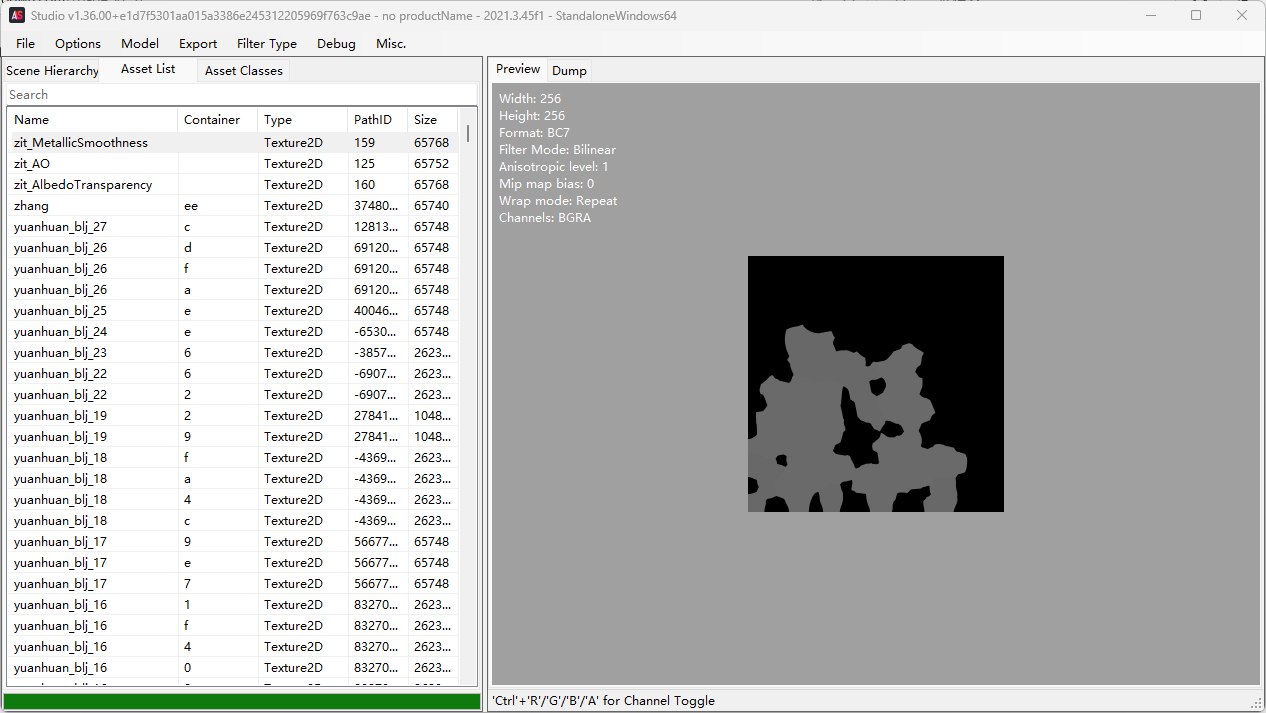Click the asset list vertical scrollbar
This screenshot has width=1266, height=713.
[x=468, y=400]
